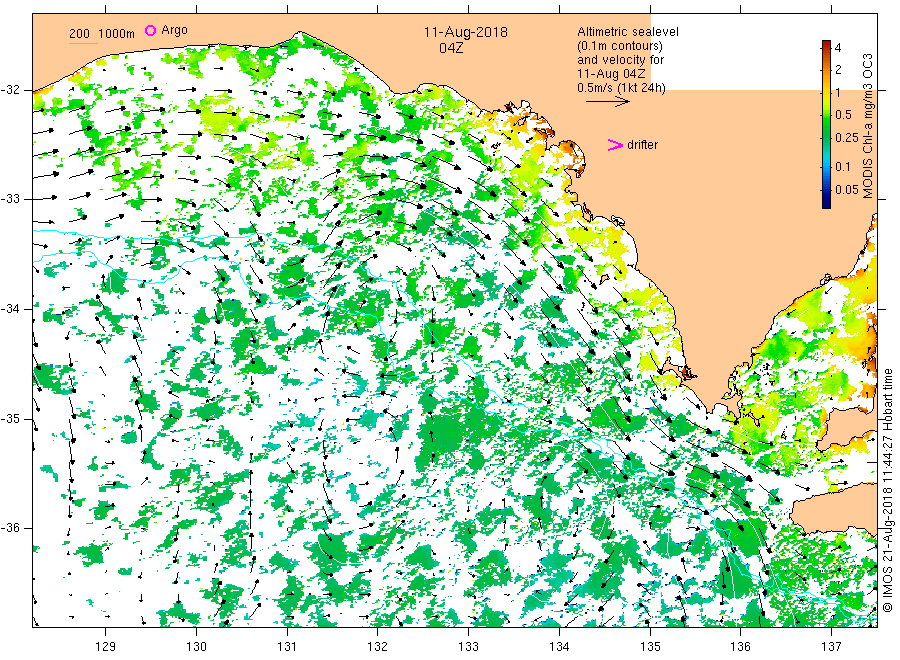This screenshot has width=900, height=660.
Task: Click the '(0.1m contours)' caption line
Action: (619, 46)
